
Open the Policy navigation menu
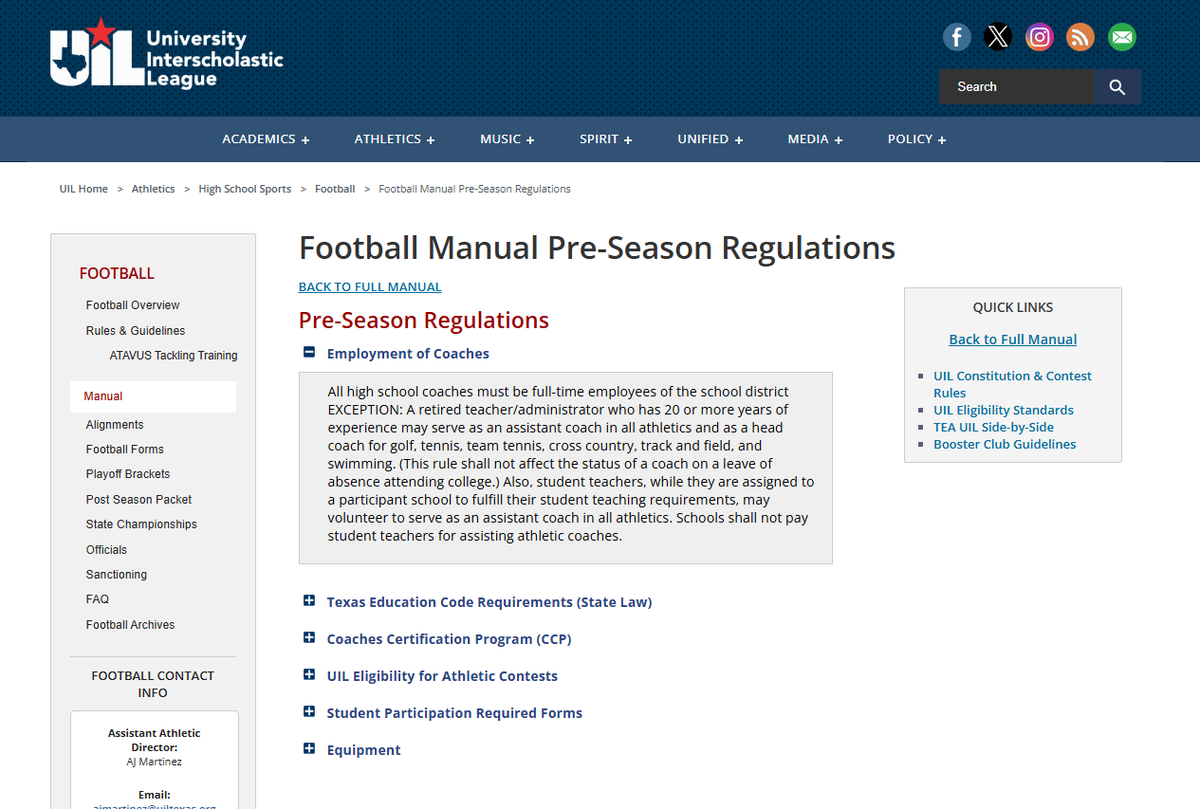(x=917, y=139)
